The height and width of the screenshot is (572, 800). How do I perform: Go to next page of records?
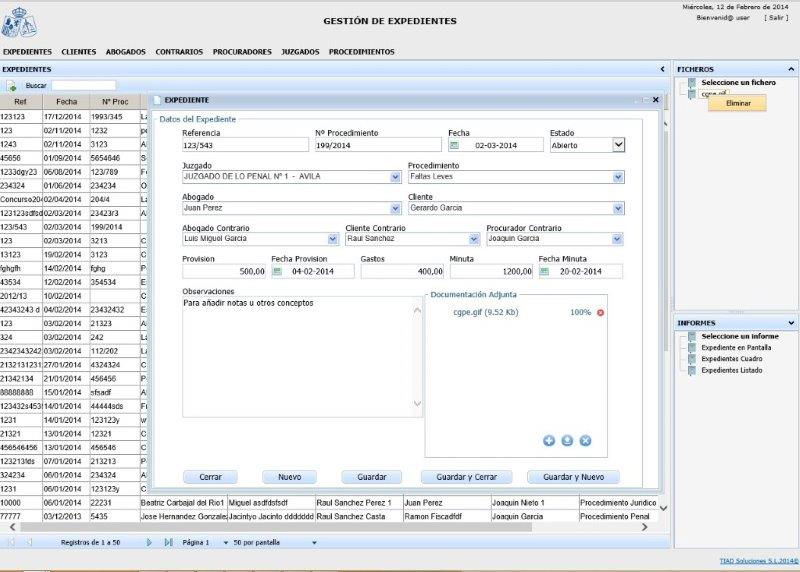tap(149, 542)
